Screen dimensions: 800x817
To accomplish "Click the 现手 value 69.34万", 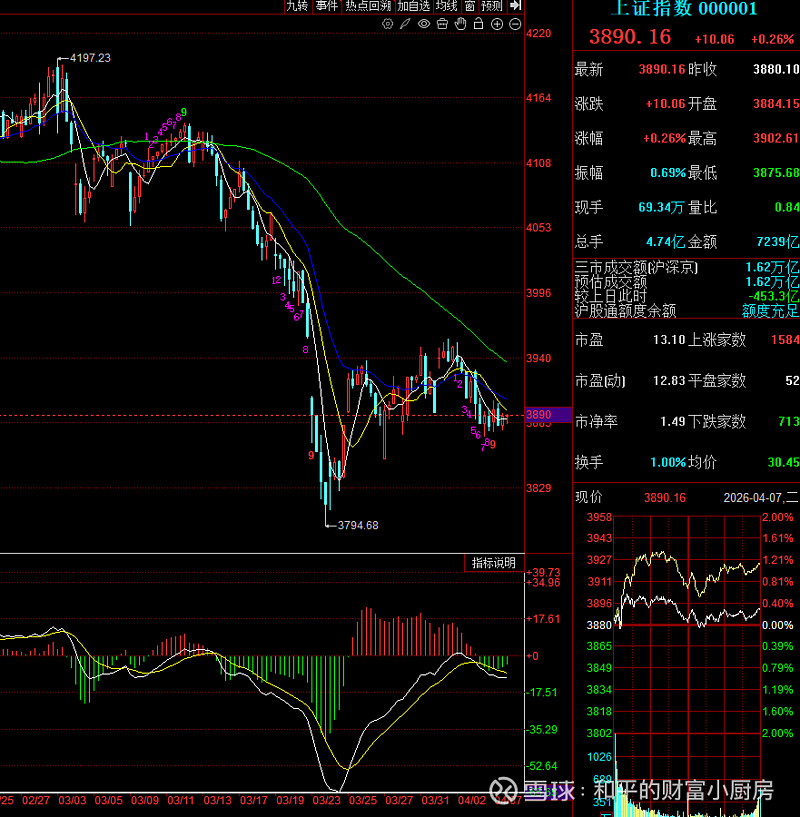I will point(661,207).
